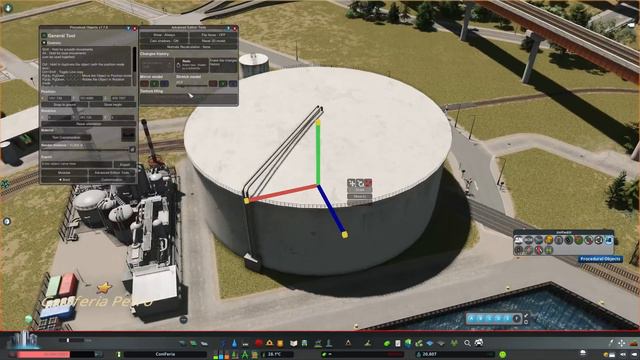Toggle Cast shadows: On setting
640x360 pixels.
[164, 41]
